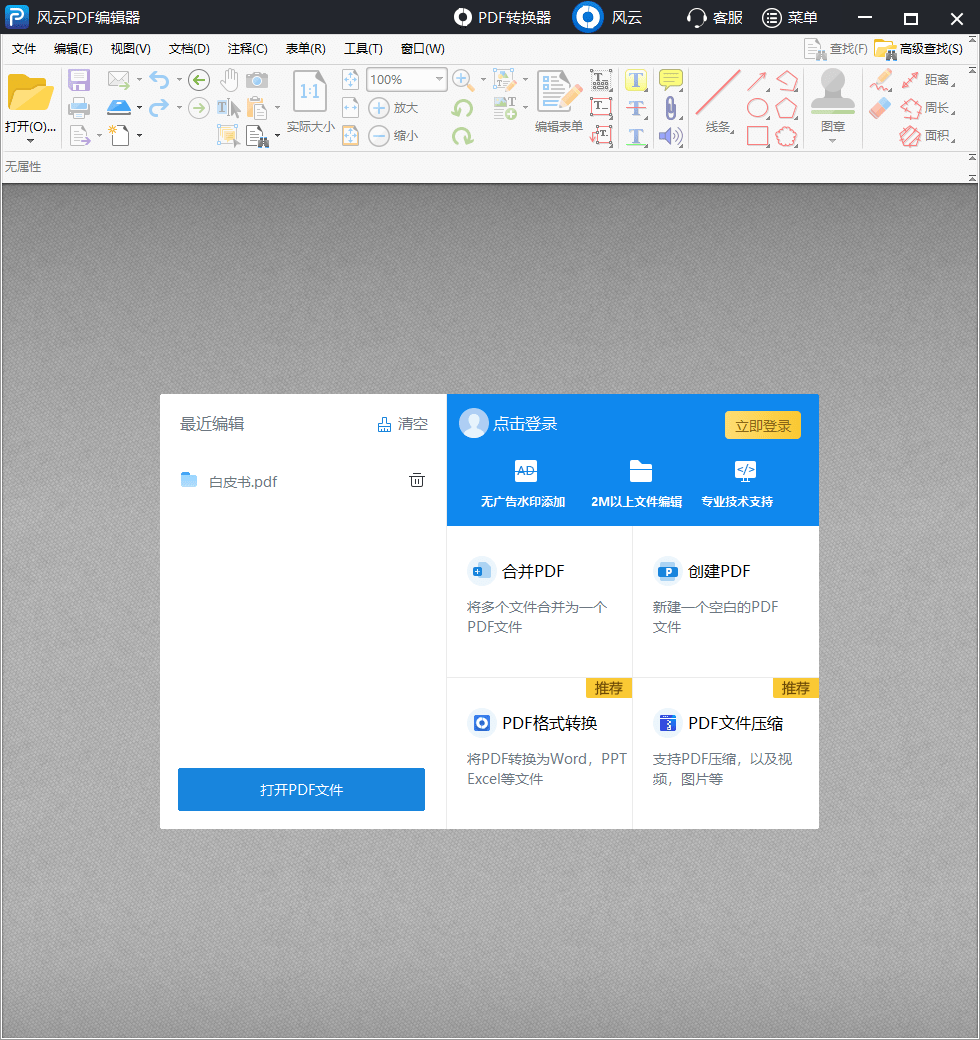Viewport: 980px width, 1040px height.
Task: Click the 打开PDF文件 button
Action: click(301, 790)
